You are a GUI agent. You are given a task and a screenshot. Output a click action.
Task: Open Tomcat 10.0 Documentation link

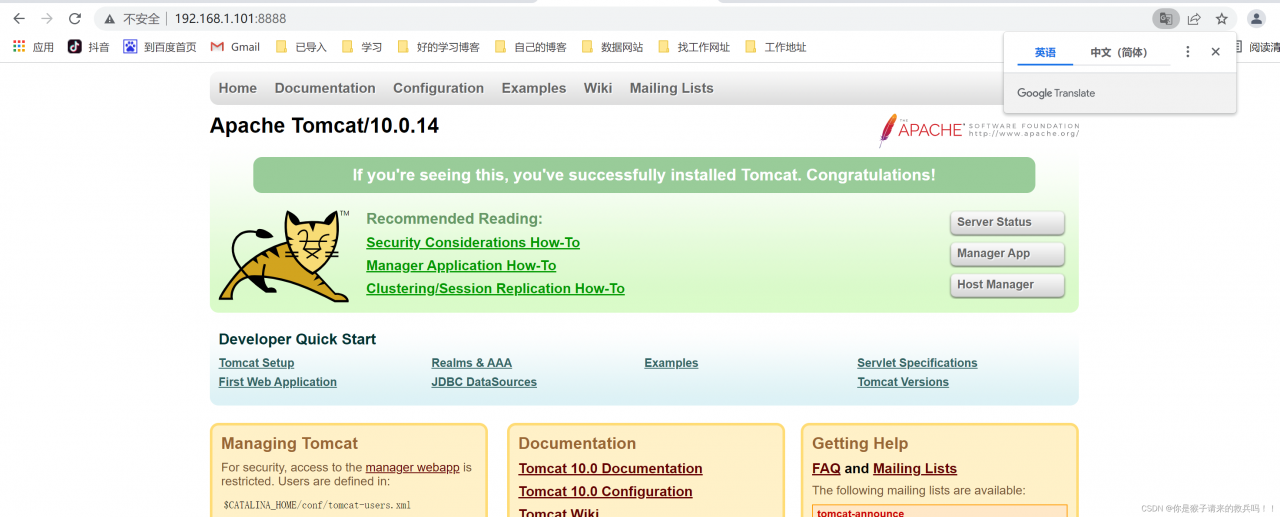click(611, 468)
